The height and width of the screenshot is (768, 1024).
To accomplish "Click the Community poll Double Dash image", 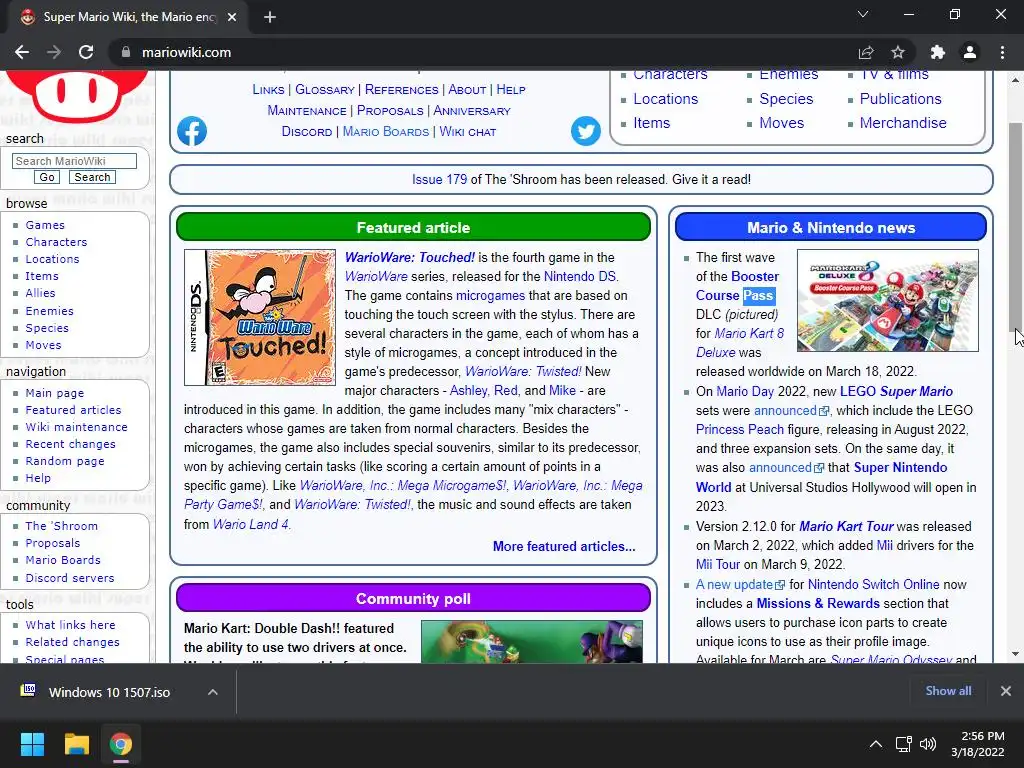I will point(532,641).
